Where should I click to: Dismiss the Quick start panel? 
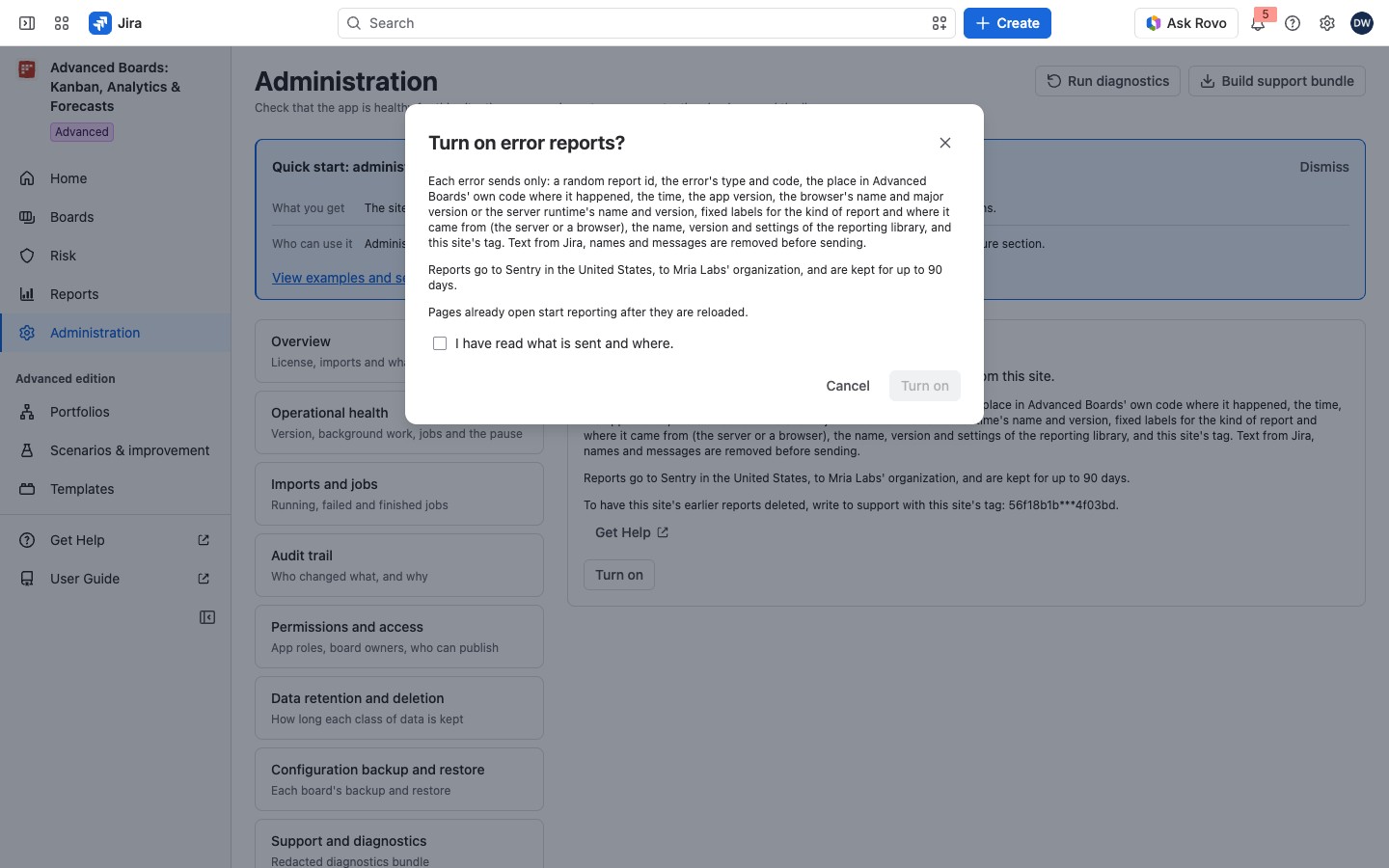tap(1324, 167)
